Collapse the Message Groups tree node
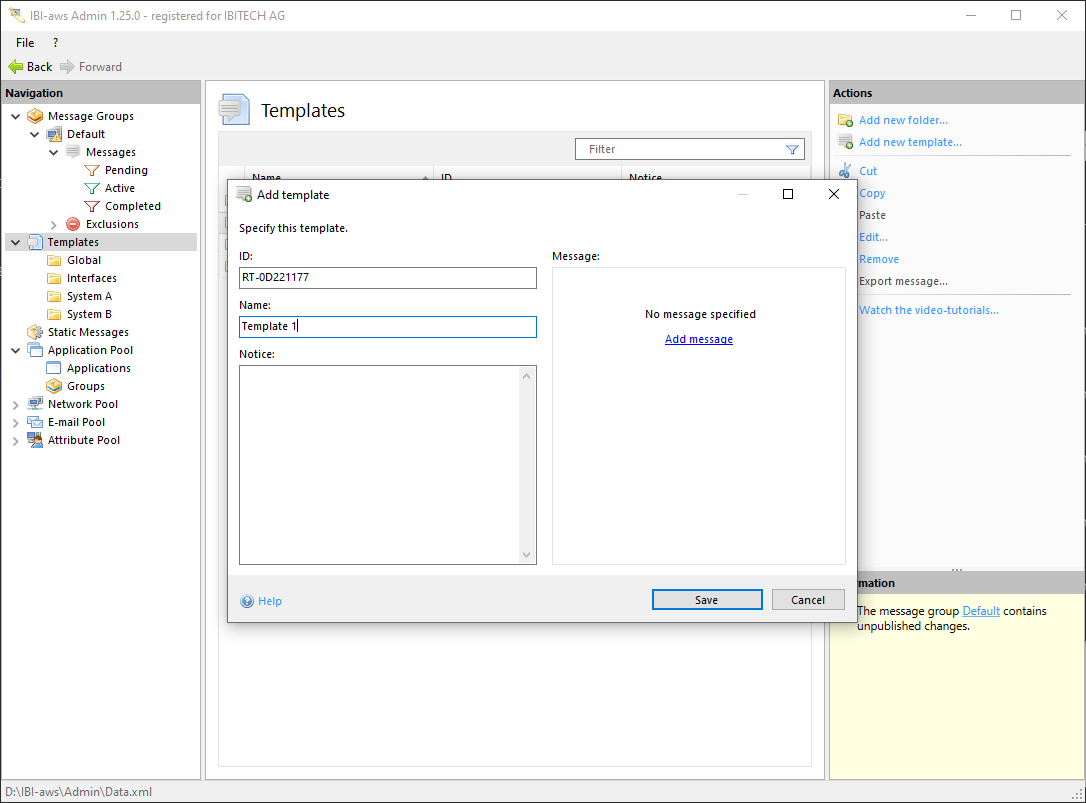Image resolution: width=1086 pixels, height=803 pixels. coord(15,116)
